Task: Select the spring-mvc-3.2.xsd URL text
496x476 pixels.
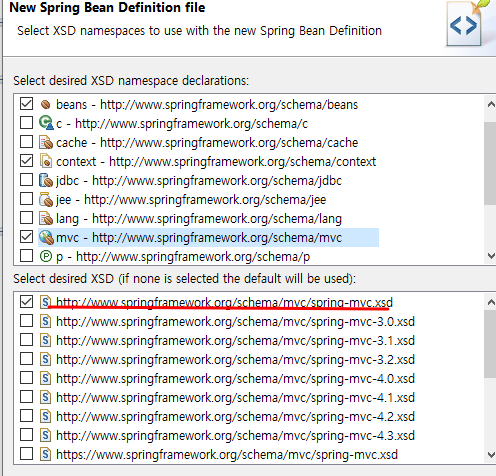Action: coord(235,360)
